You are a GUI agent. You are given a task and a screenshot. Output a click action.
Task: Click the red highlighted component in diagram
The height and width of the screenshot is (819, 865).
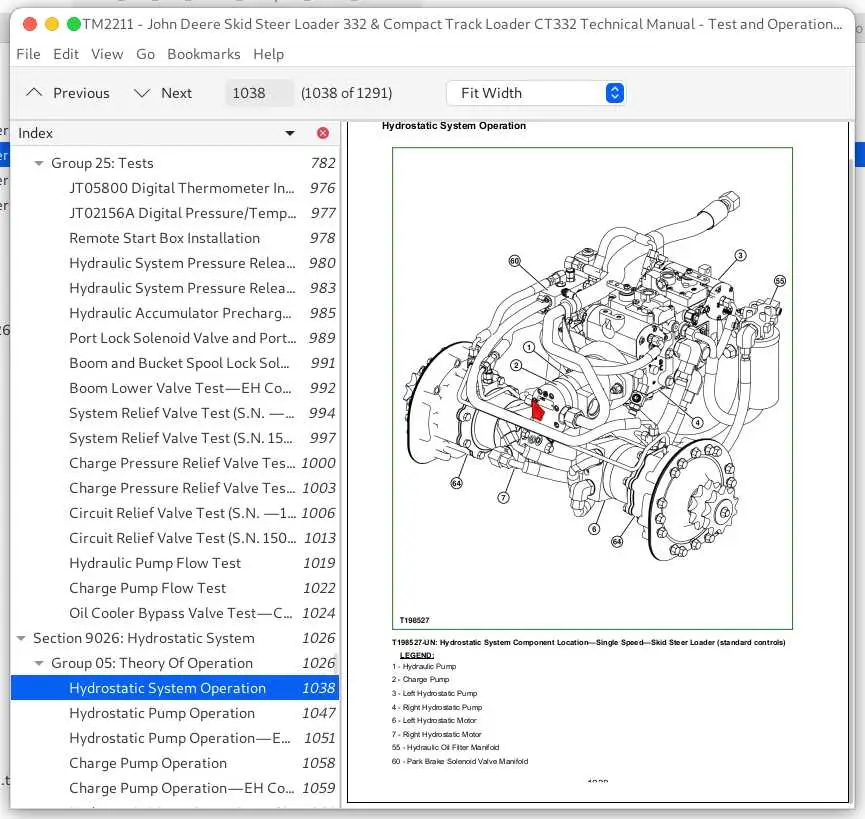tap(537, 410)
